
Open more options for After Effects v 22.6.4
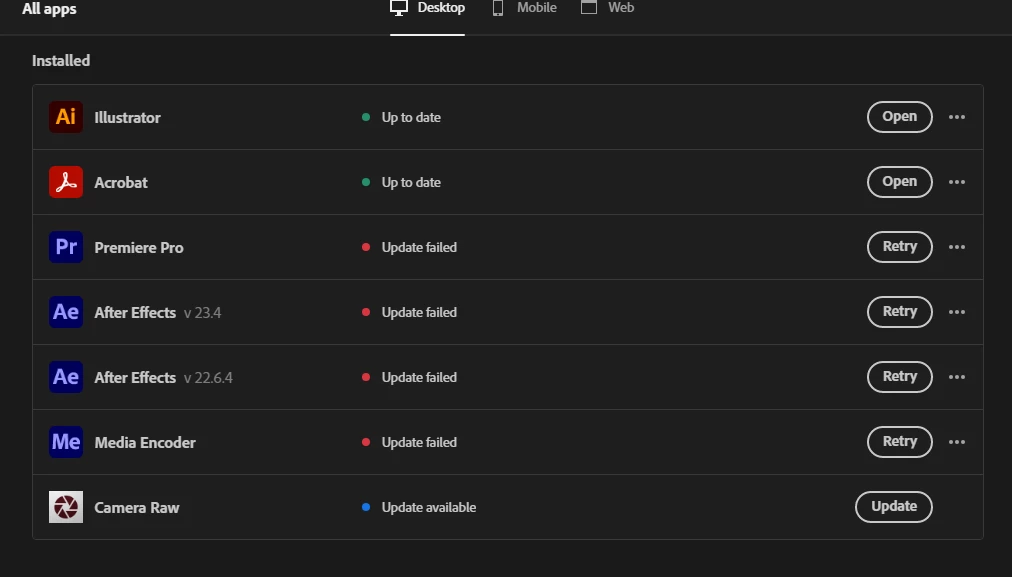tap(956, 377)
